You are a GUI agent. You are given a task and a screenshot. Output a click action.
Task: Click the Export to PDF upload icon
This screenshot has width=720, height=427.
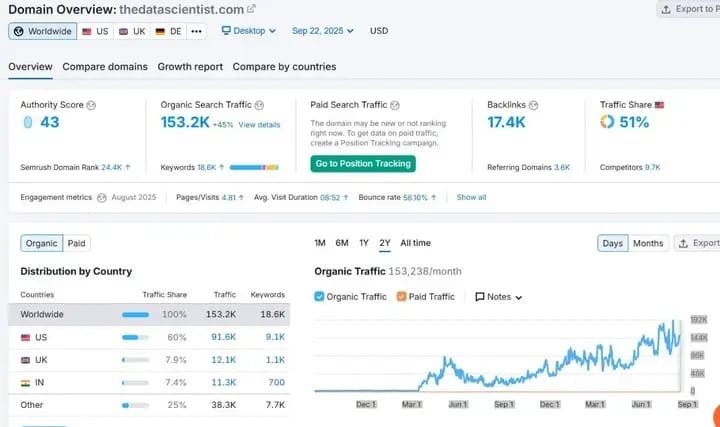click(665, 10)
